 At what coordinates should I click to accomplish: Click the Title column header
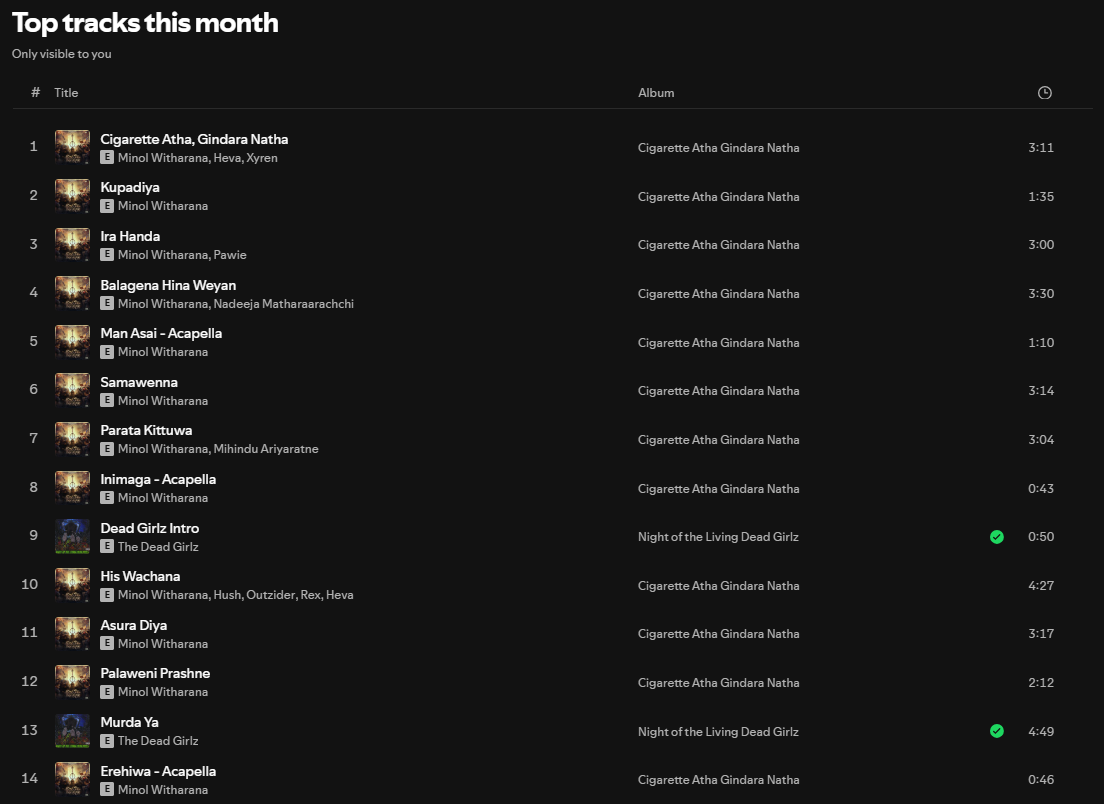66,93
